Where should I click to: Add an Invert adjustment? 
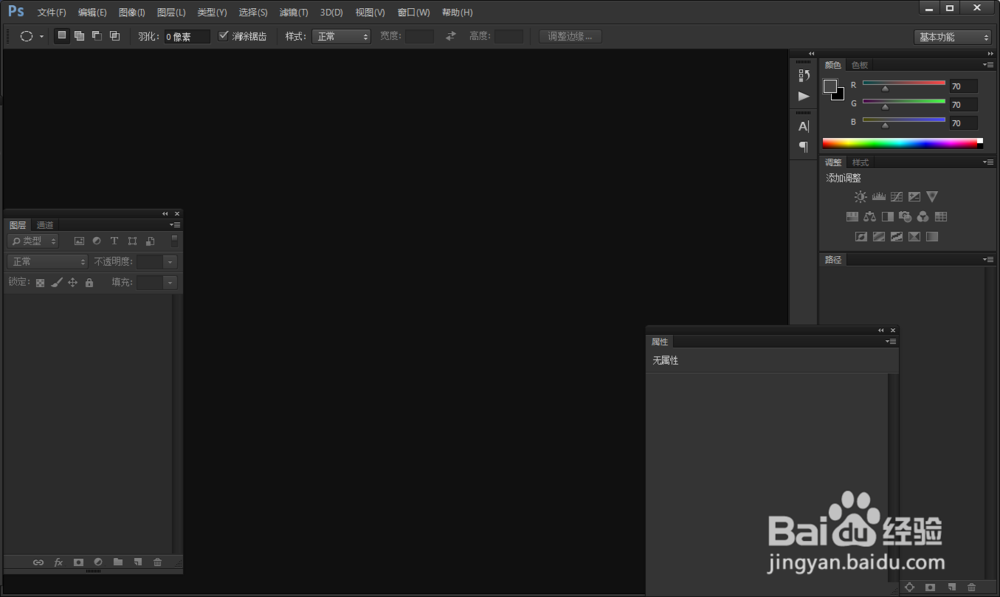click(861, 237)
